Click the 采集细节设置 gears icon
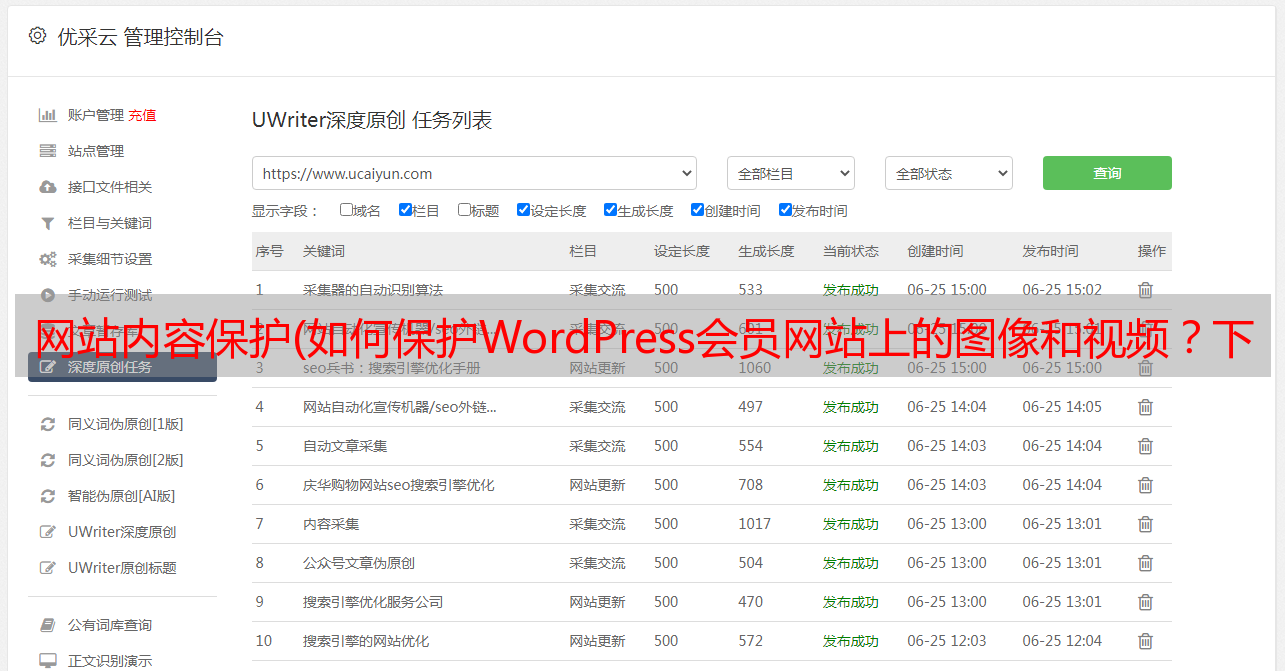 coord(47,259)
